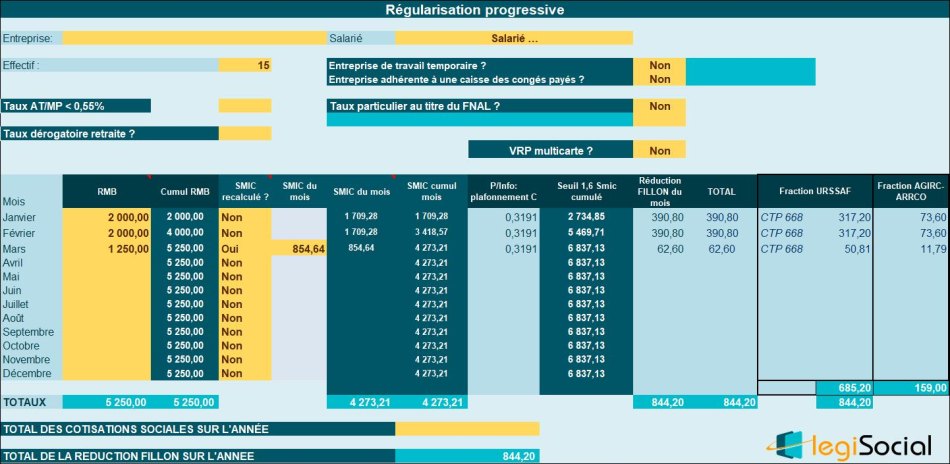Select Mars 'SMIC recalculé' Oui cell

245,249
